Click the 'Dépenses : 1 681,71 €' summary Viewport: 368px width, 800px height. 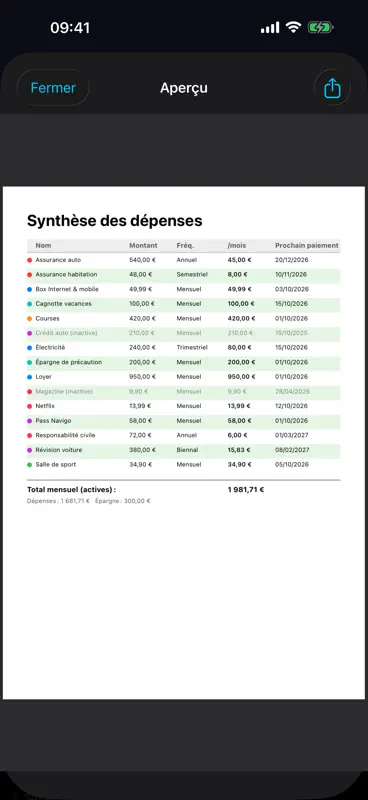[58, 501]
